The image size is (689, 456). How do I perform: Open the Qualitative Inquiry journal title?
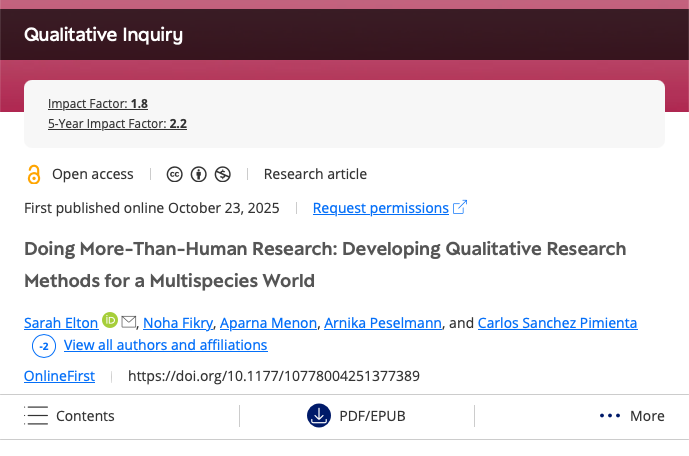point(103,35)
